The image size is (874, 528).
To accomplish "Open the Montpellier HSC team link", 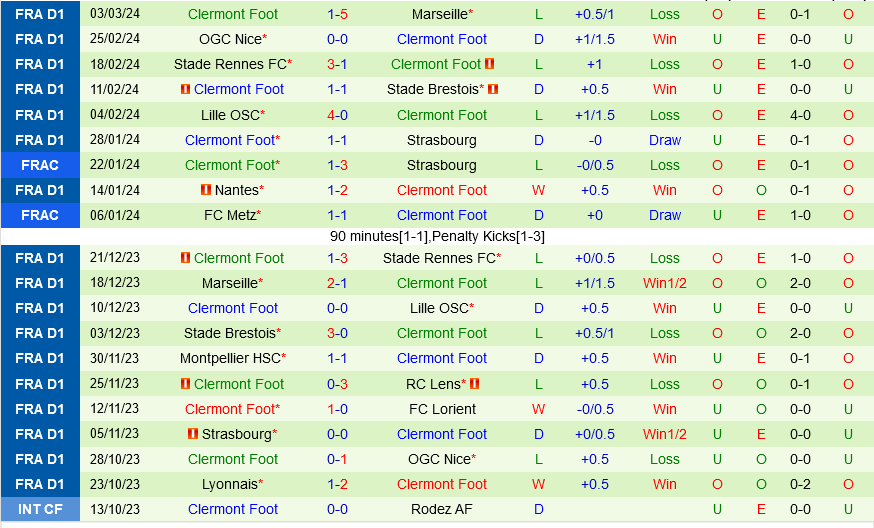I will point(229,358).
